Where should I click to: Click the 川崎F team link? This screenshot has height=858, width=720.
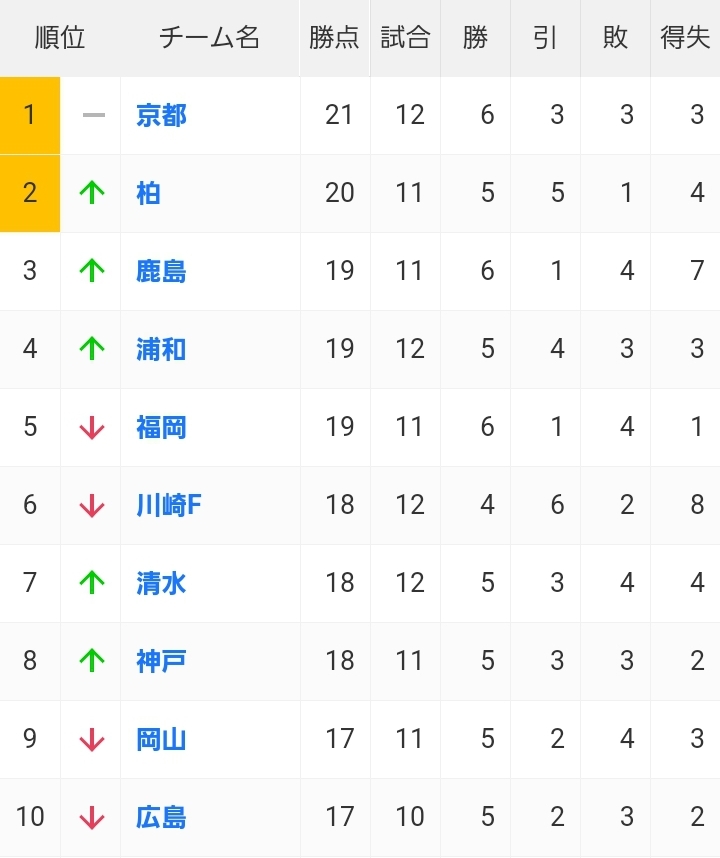(169, 505)
